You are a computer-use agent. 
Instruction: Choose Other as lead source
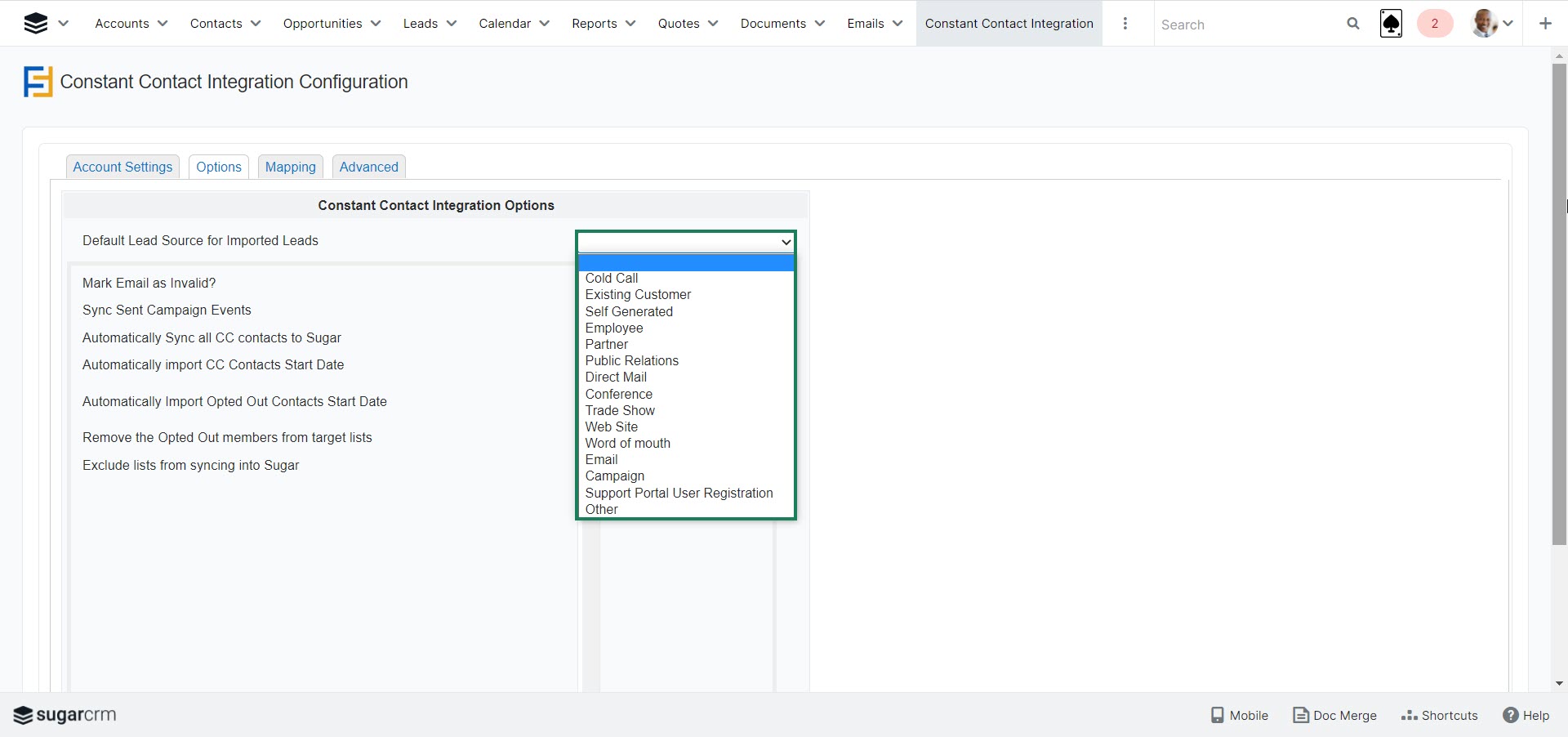(686, 509)
